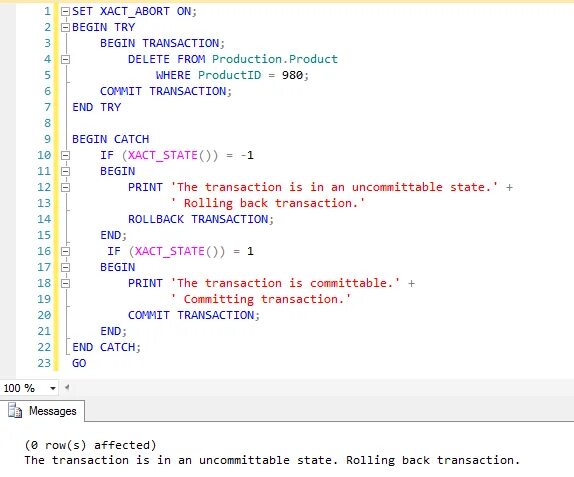
Task: Collapse the BEGIN block on line 11
Action: coord(65,171)
